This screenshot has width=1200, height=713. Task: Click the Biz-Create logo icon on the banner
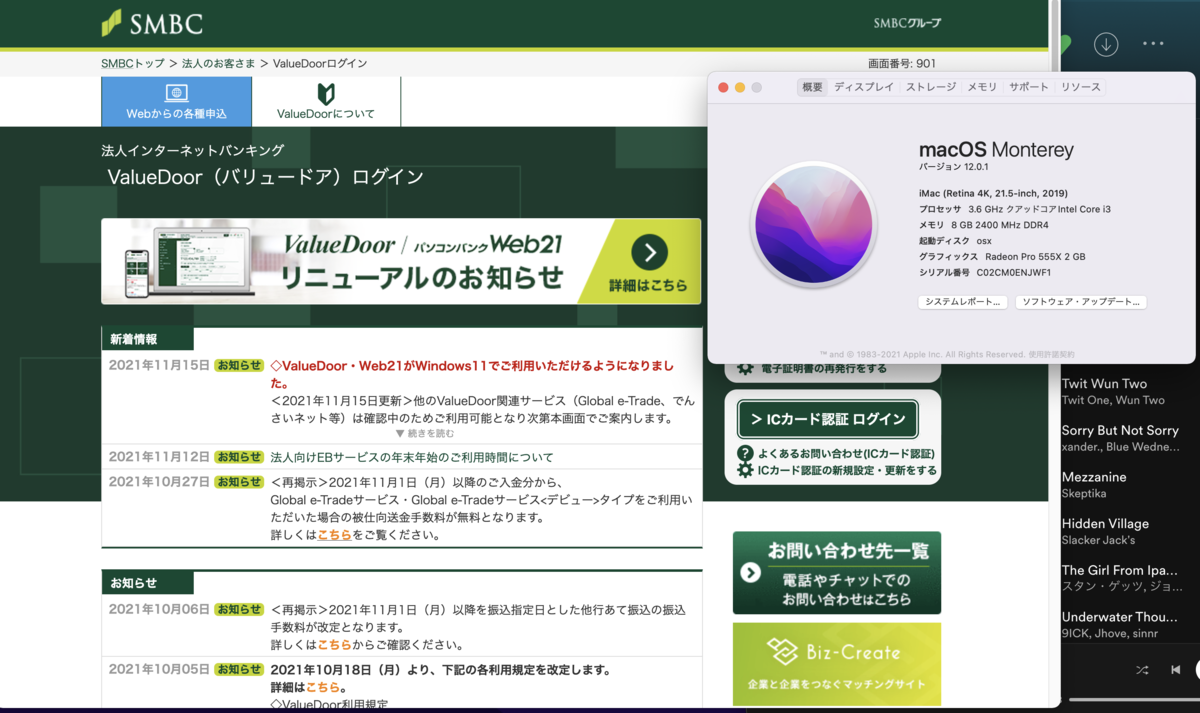[x=783, y=652]
